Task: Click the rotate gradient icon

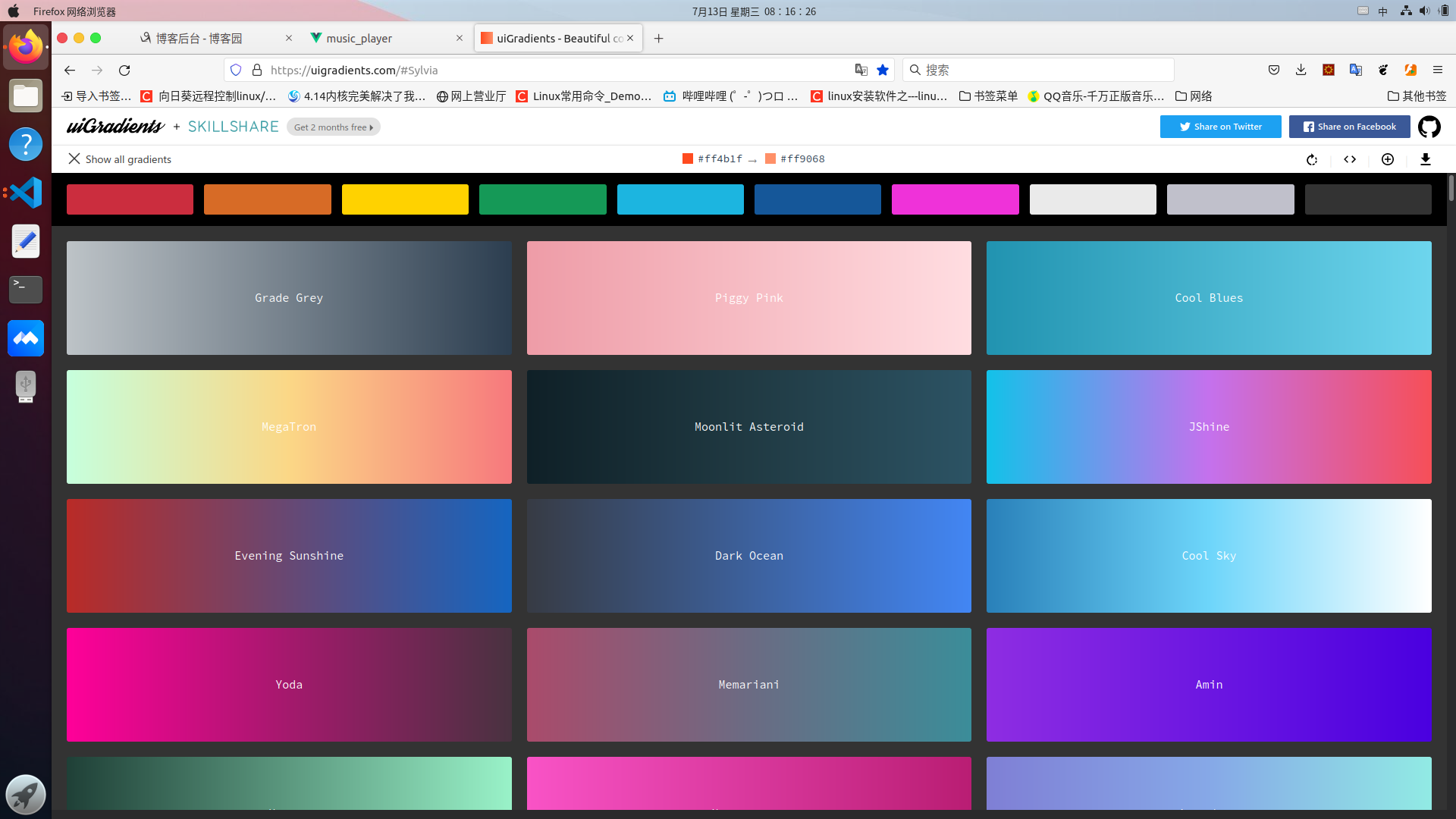Action: [1312, 159]
